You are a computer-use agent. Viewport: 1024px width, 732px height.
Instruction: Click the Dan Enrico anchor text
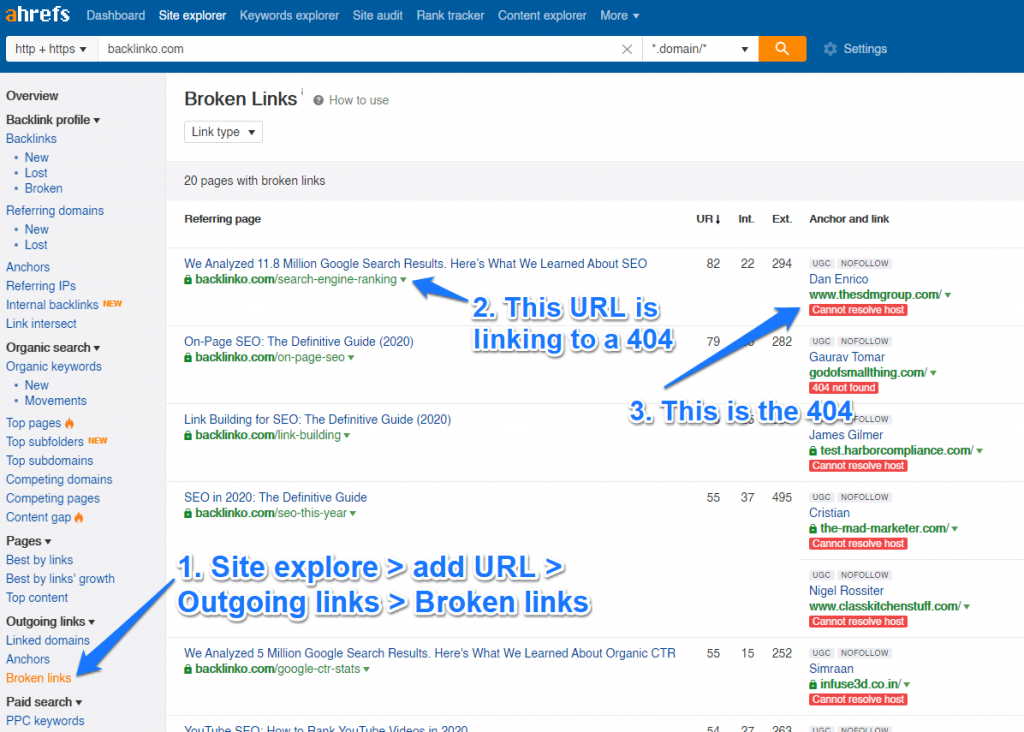(x=839, y=279)
